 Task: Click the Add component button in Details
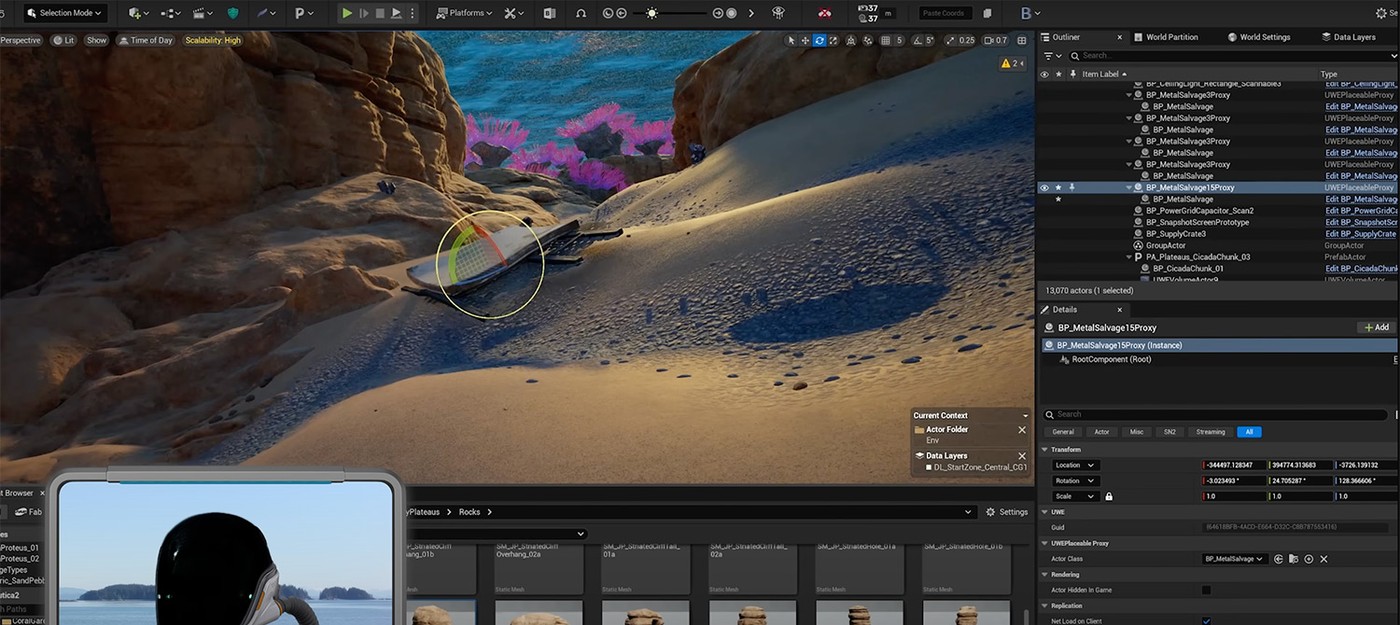(x=1376, y=327)
